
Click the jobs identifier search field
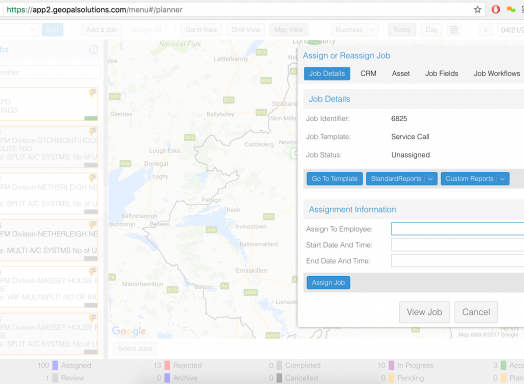point(49,72)
